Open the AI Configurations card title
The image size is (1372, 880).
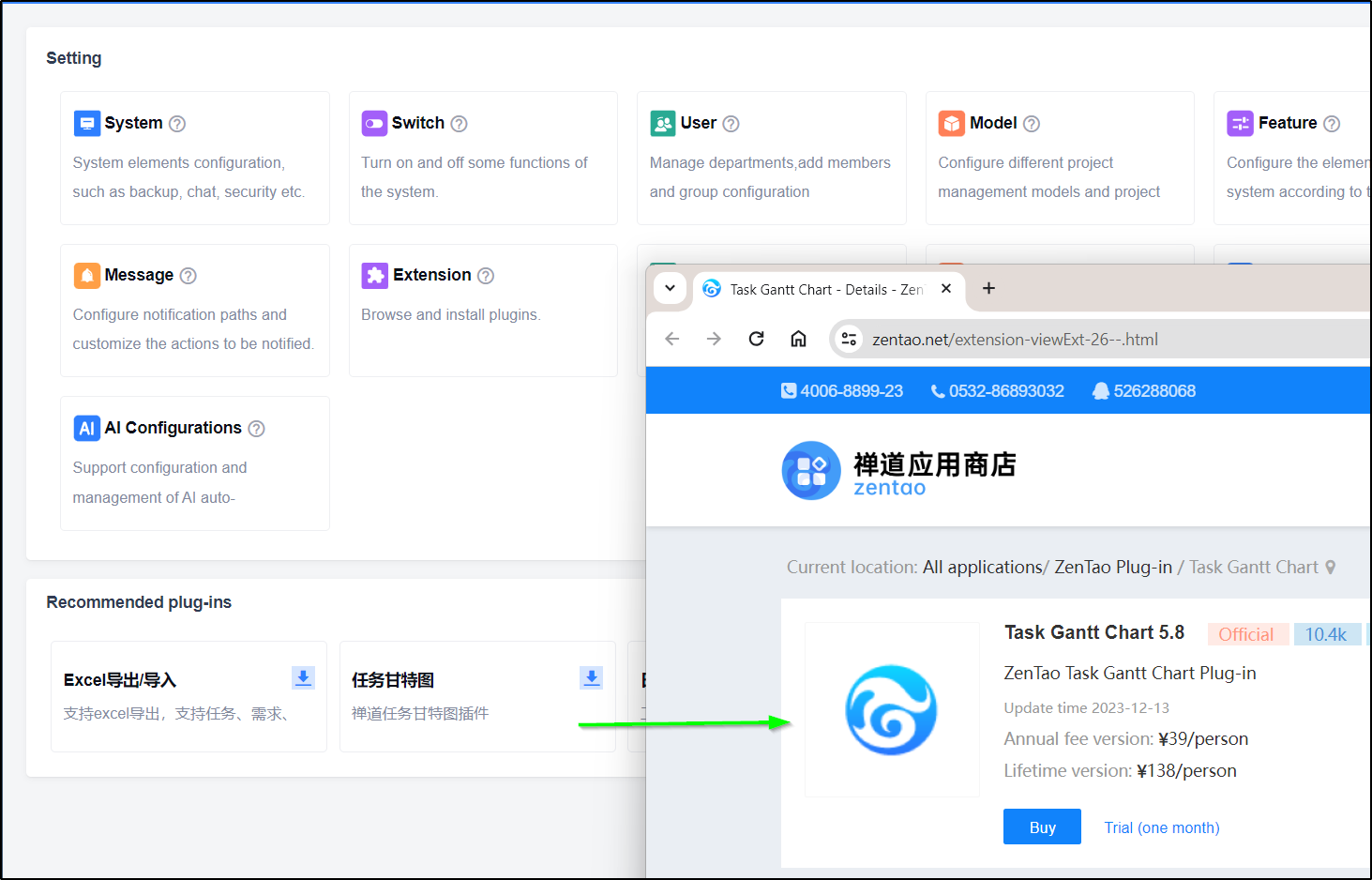pyautogui.click(x=173, y=428)
